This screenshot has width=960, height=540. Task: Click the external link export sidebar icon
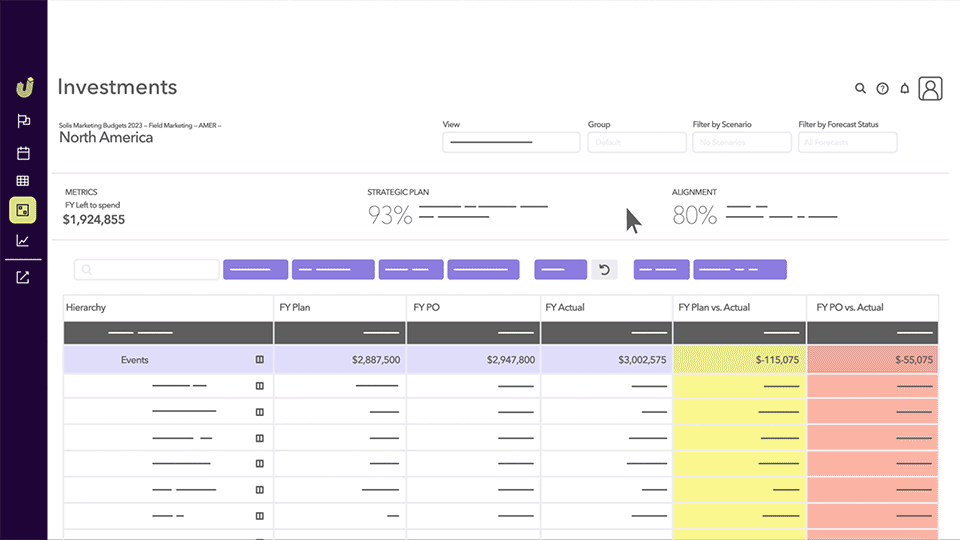pyautogui.click(x=23, y=277)
